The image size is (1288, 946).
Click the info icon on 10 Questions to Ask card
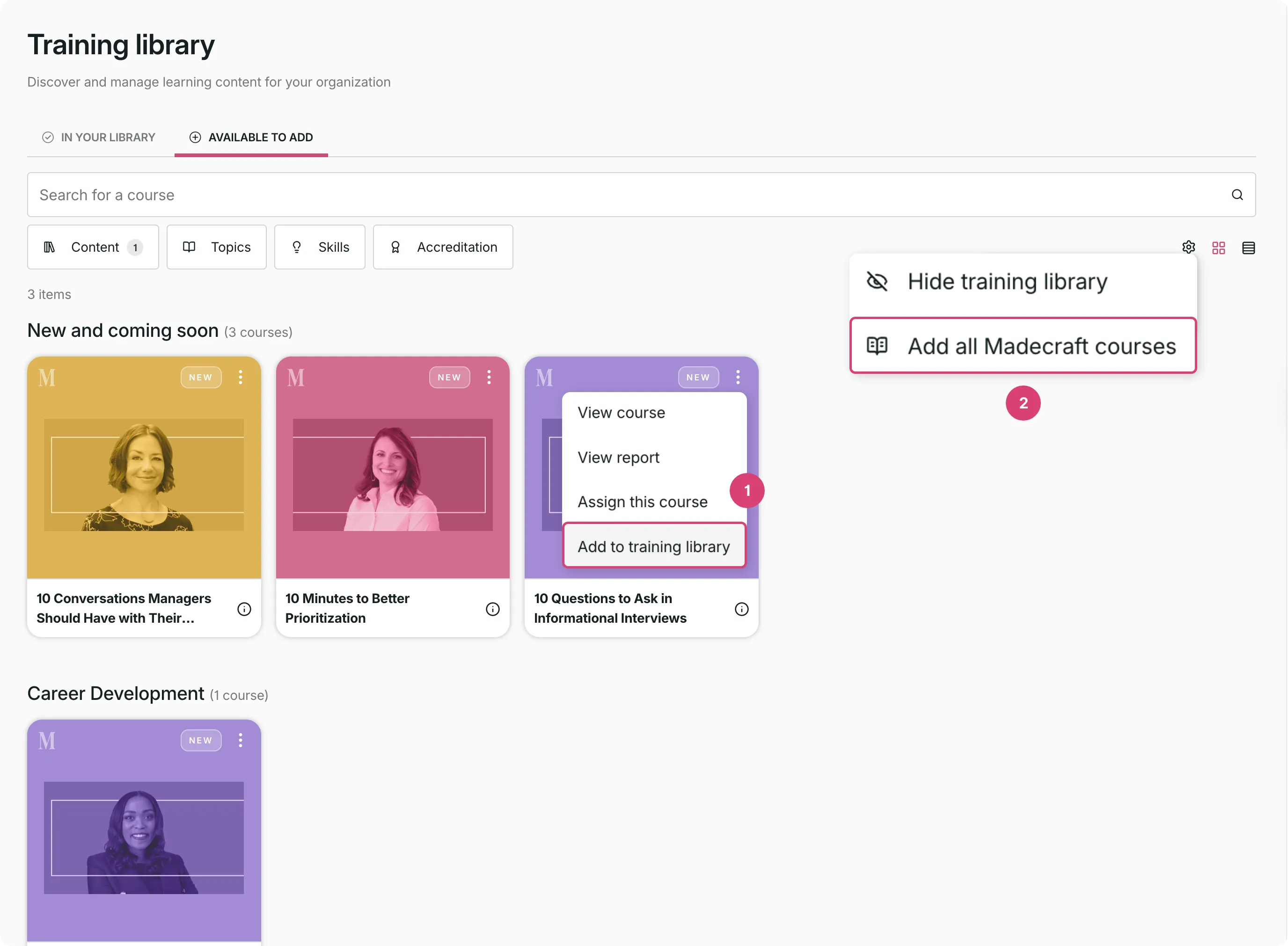coord(741,609)
